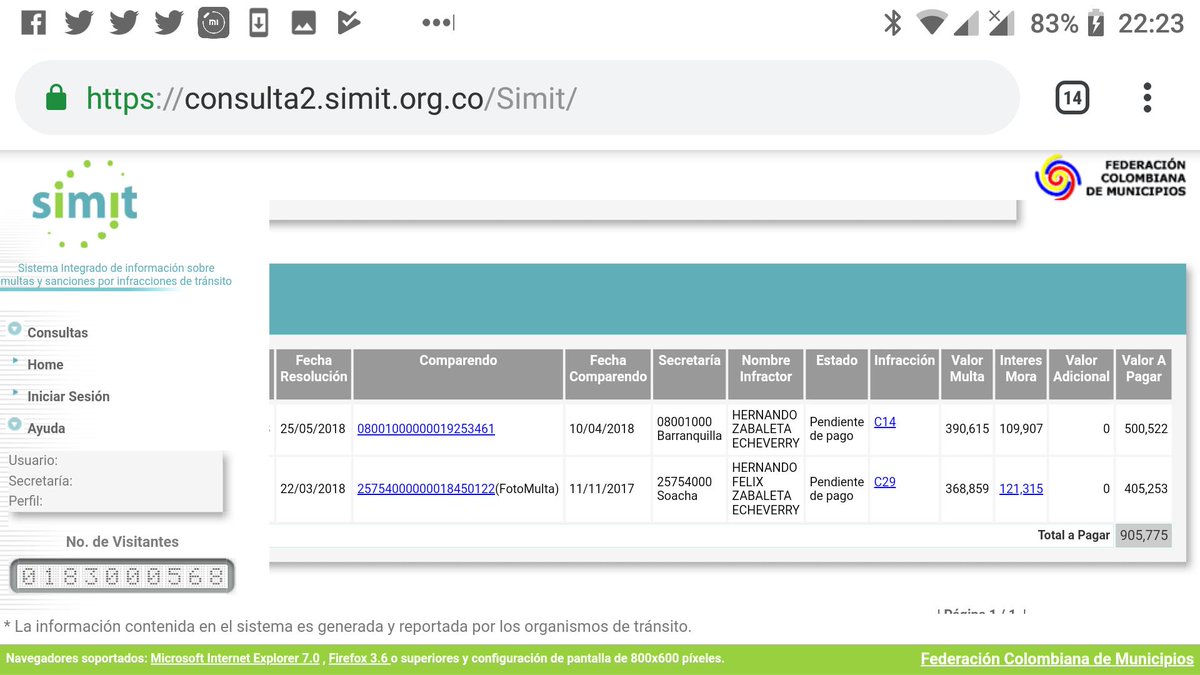The width and height of the screenshot is (1200, 675).
Task: Tap the third Twitter notification icon
Action: tap(168, 22)
